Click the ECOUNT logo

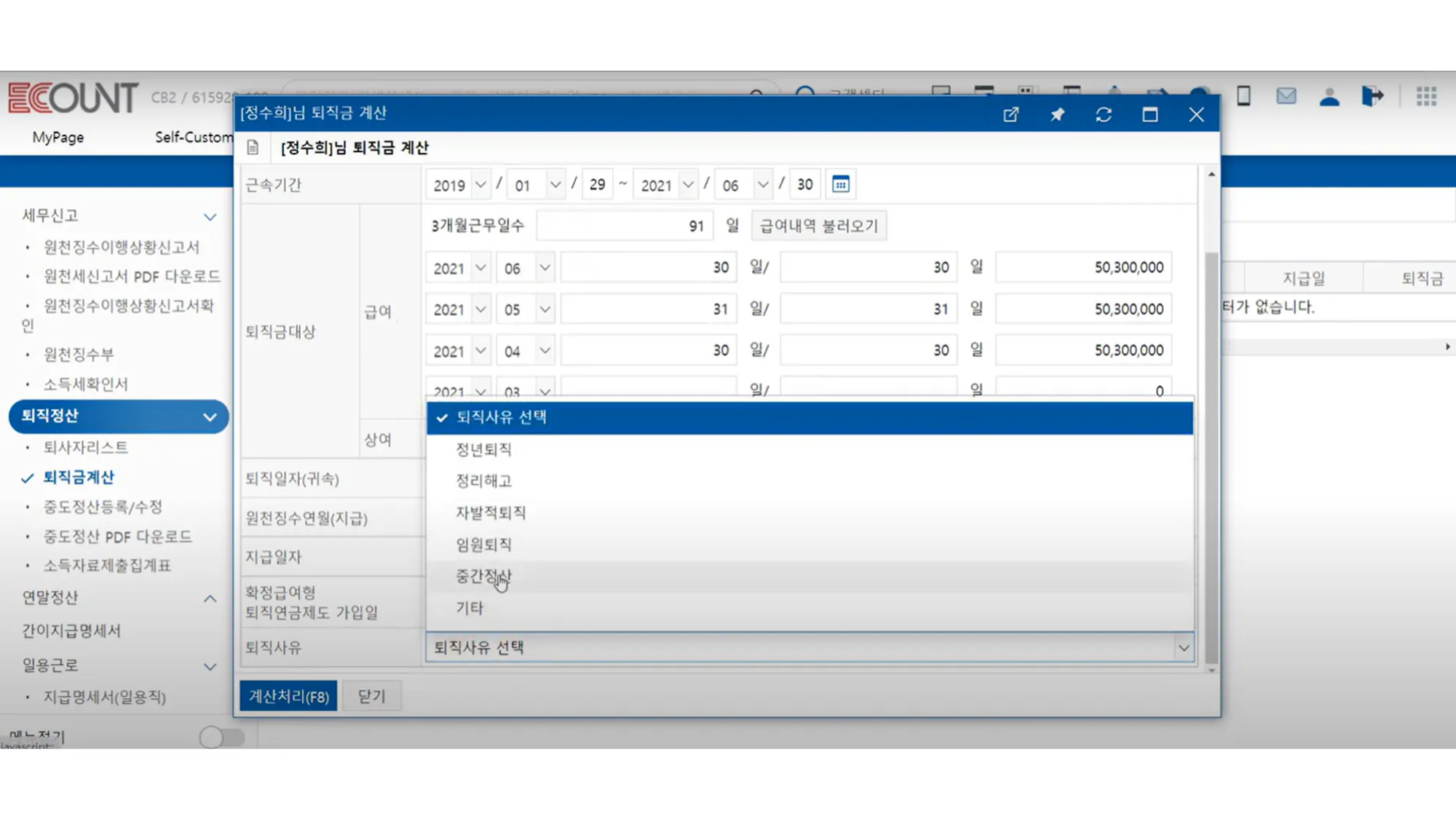(72, 98)
